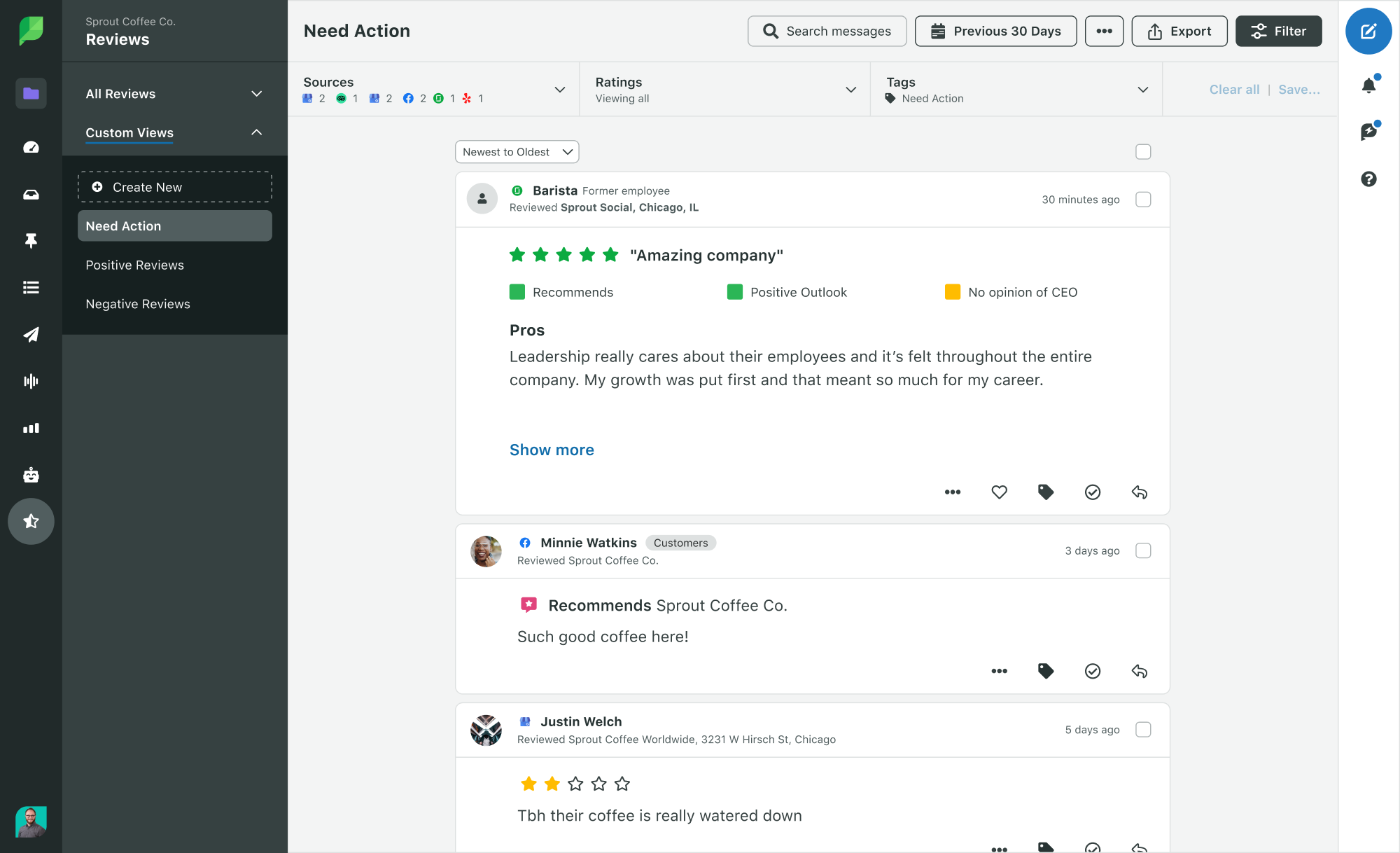The image size is (1400, 853).
Task: Toggle checkbox next to Barista review
Action: point(1143,199)
